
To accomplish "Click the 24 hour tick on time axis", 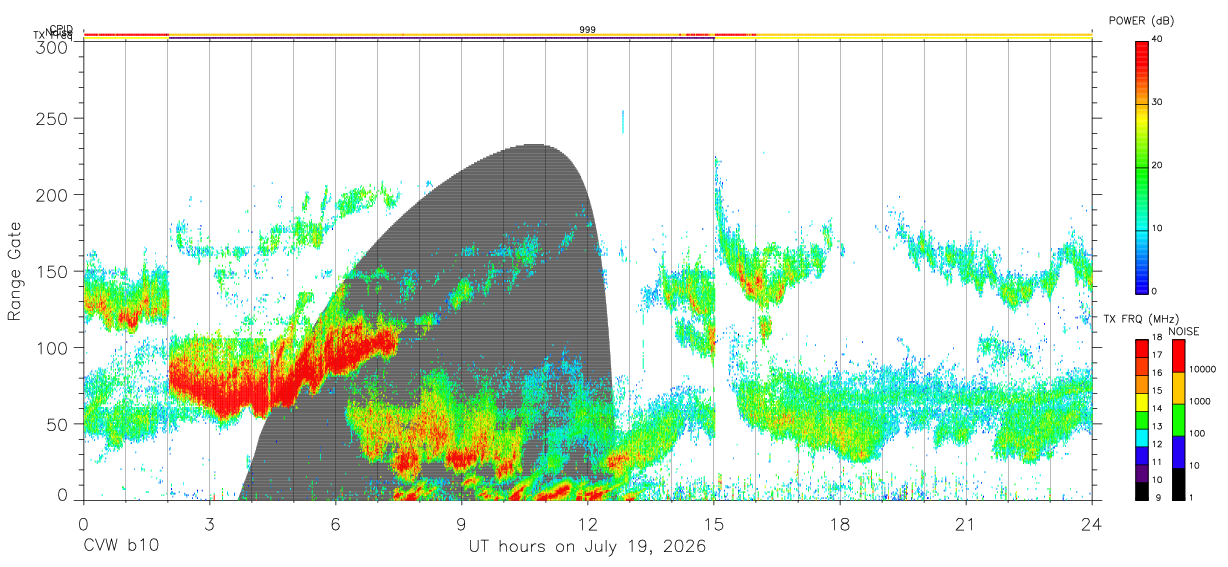I will tap(1091, 524).
